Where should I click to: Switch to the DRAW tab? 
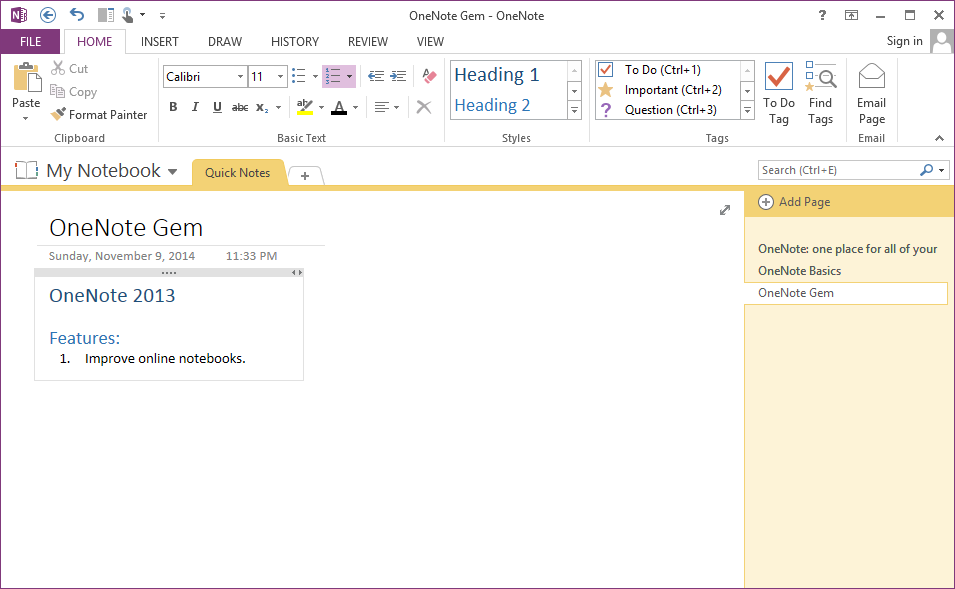click(x=225, y=41)
